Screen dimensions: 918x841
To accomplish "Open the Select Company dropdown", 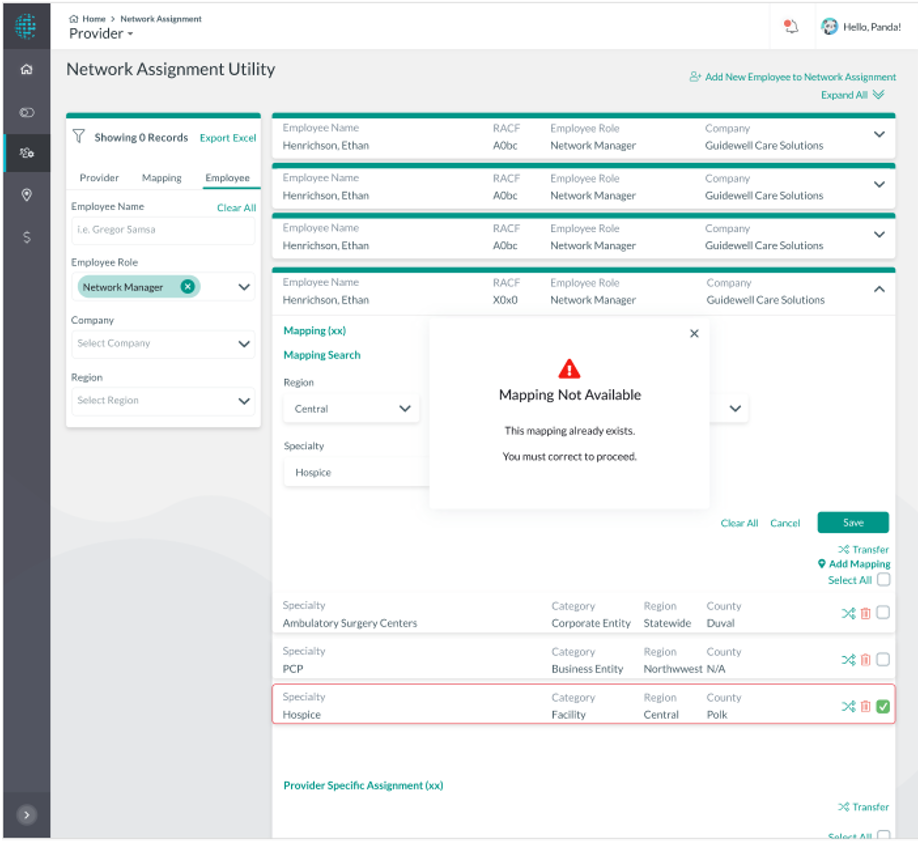I will pyautogui.click(x=163, y=344).
